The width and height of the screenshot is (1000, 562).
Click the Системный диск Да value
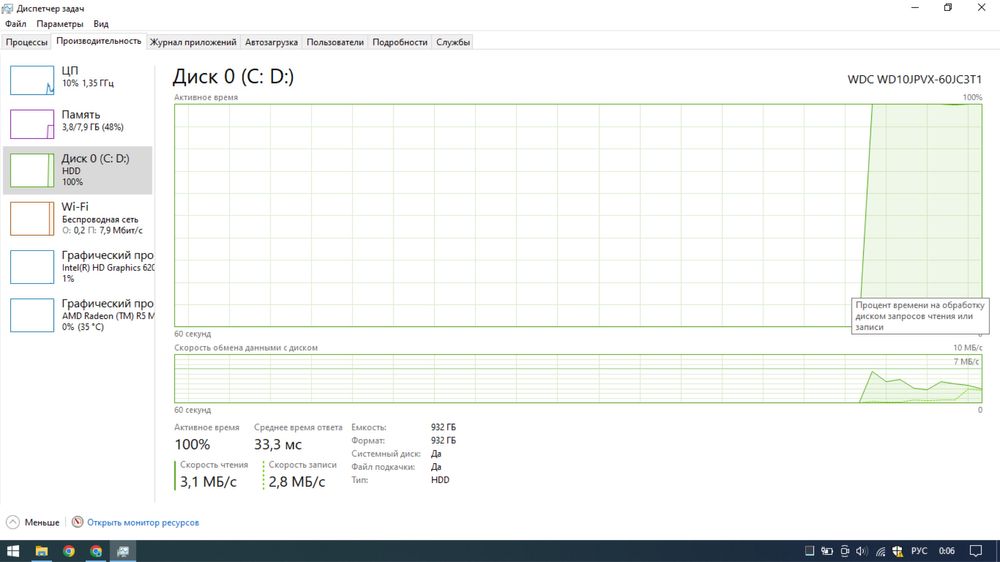click(x=436, y=454)
